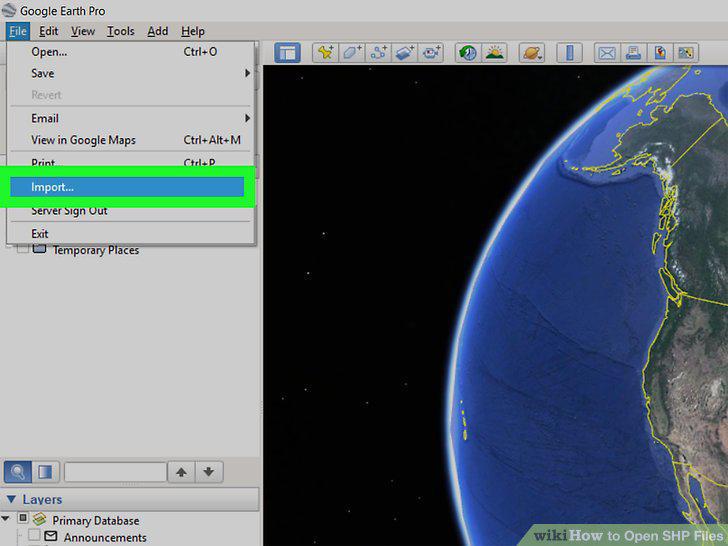
Task: Choose View in Google Maps entry
Action: click(131, 140)
